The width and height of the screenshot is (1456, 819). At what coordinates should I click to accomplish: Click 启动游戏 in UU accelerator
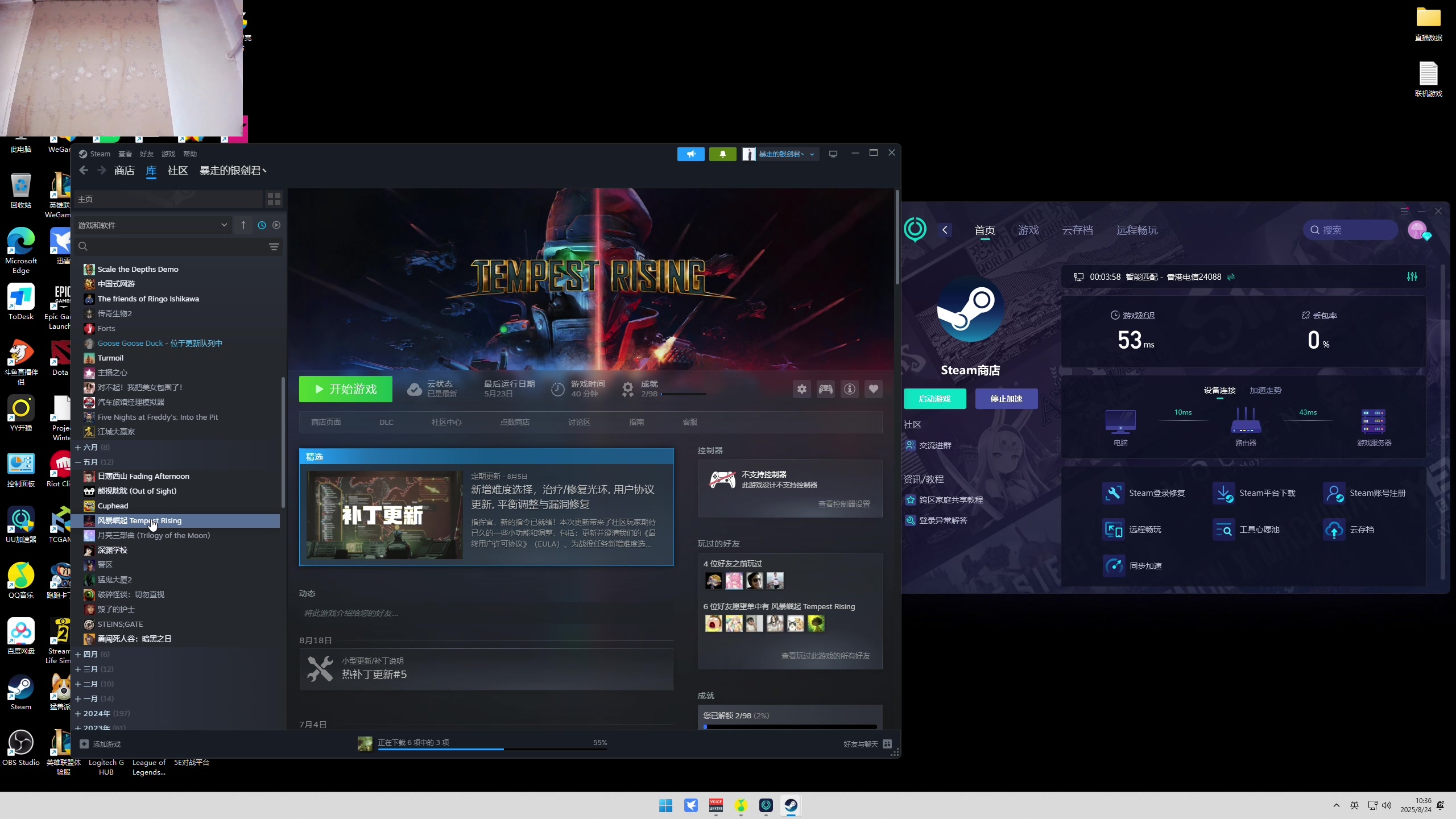pos(934,399)
